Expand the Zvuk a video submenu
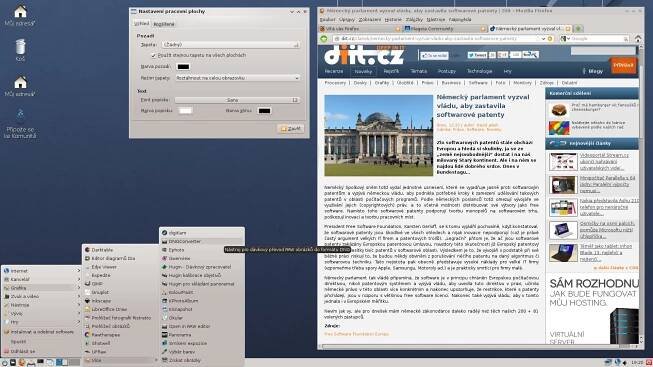 click(x=41, y=296)
